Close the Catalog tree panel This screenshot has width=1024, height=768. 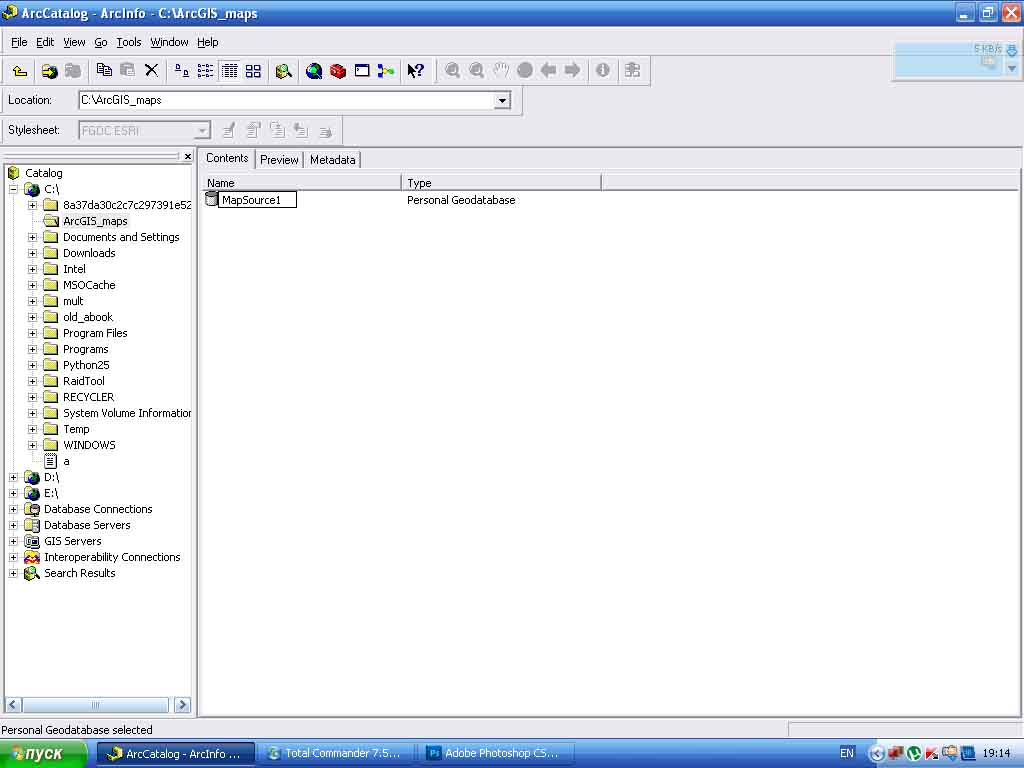tap(187, 156)
